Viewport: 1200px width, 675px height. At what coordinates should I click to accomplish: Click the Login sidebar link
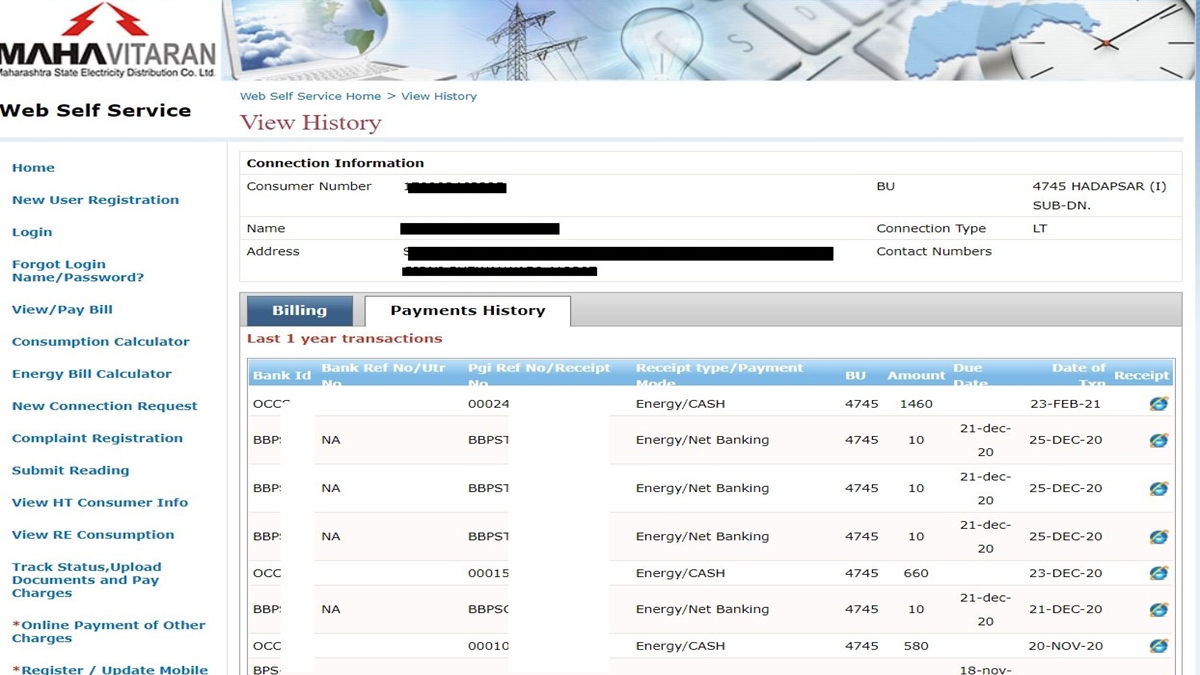[x=31, y=231]
